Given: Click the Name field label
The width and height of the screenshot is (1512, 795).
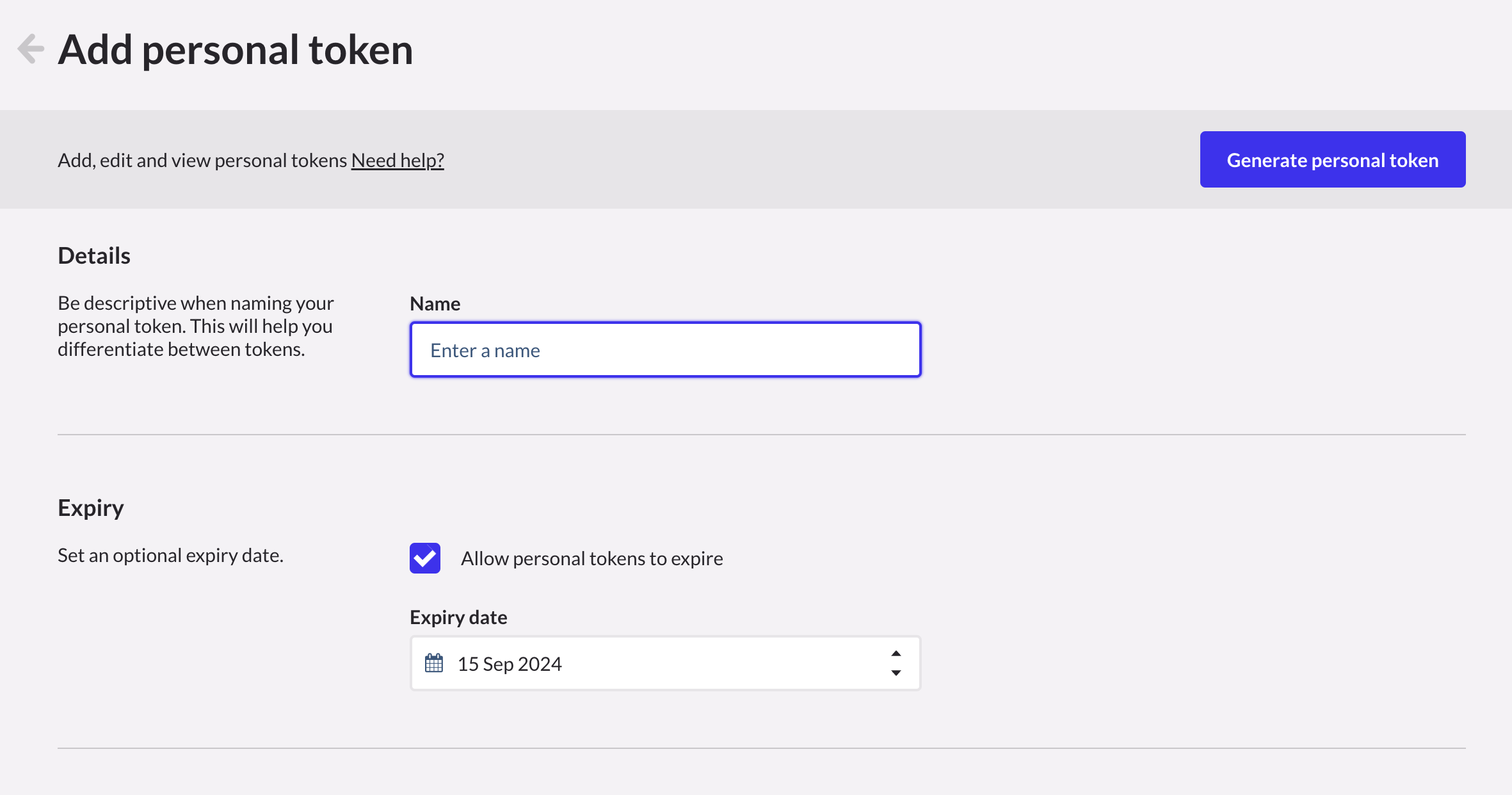Looking at the screenshot, I should point(435,303).
